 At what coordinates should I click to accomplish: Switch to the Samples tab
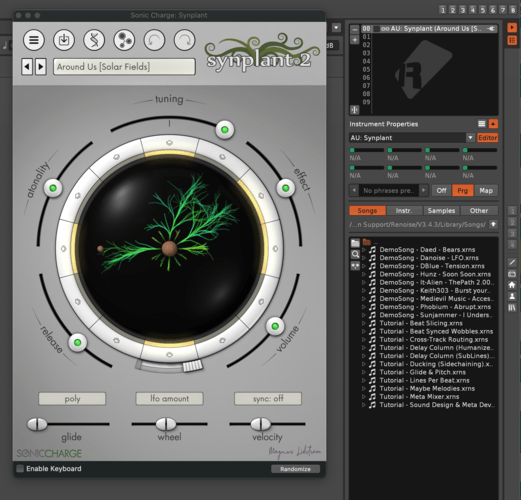(441, 211)
